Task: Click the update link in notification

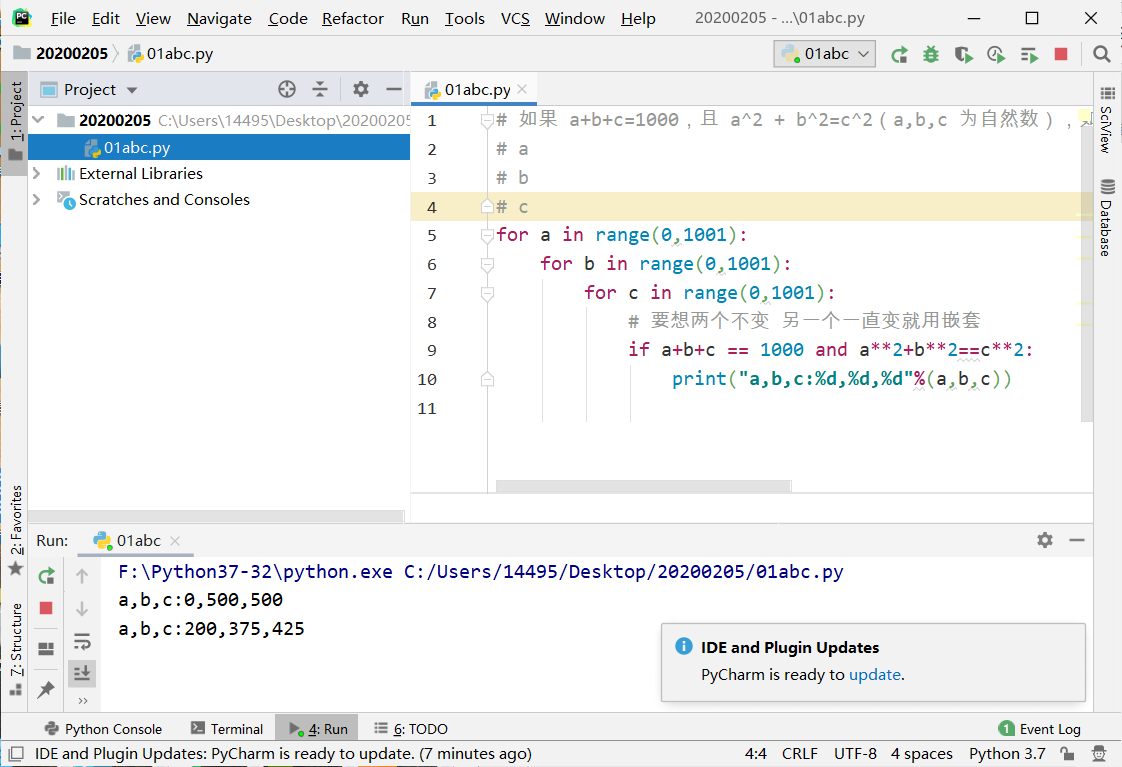Action: pyautogui.click(x=874, y=675)
